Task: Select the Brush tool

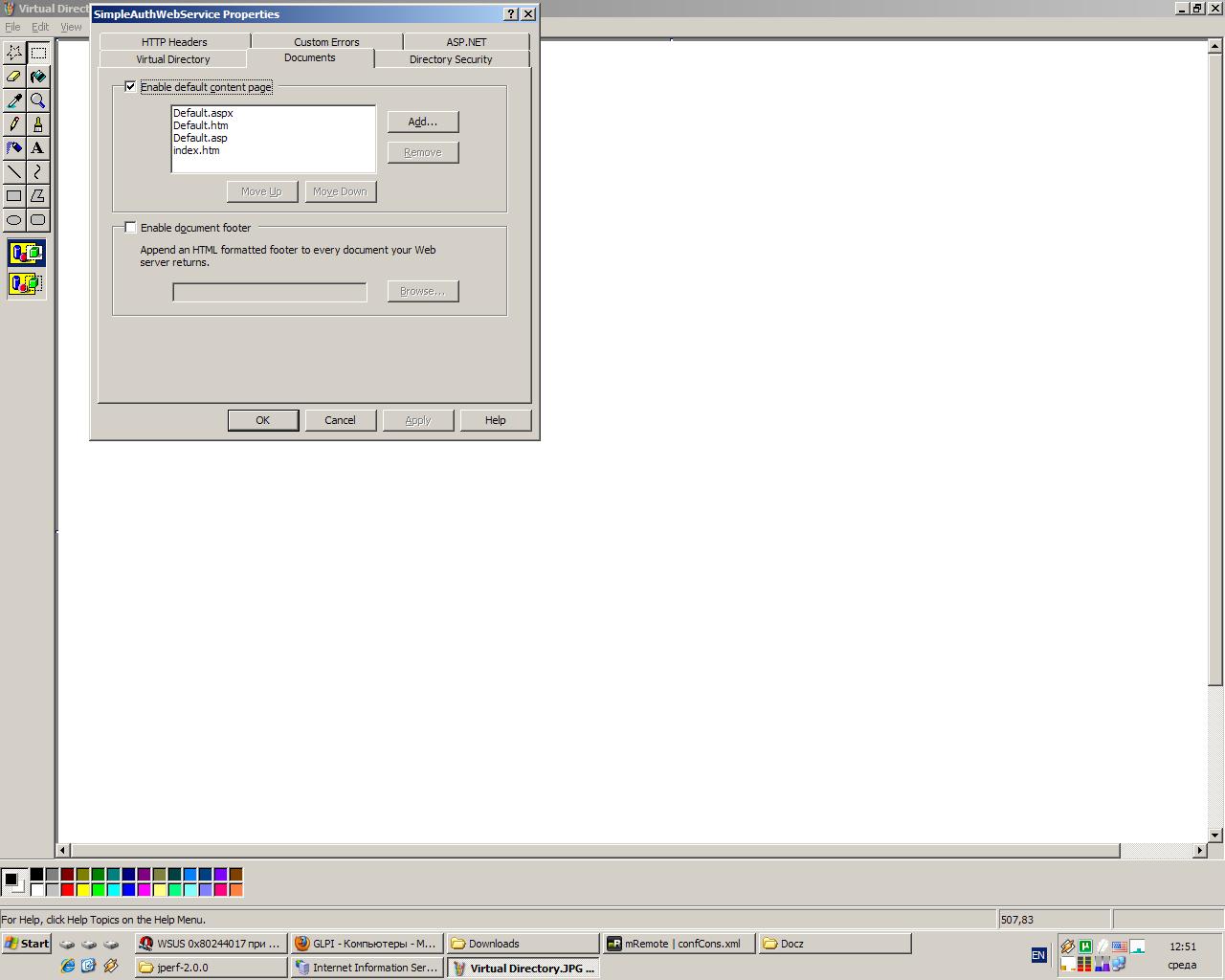Action: tap(38, 124)
